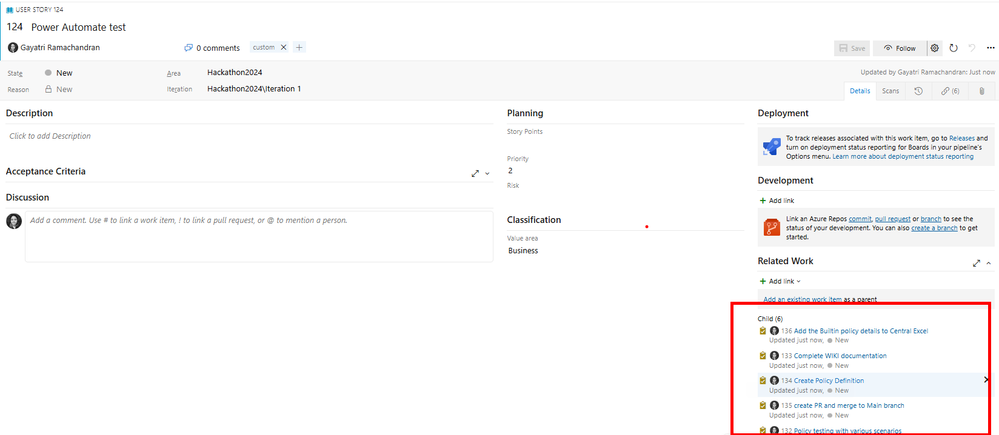
Task: Open child 136 Add the Builtin policy details
Action: click(x=861, y=331)
